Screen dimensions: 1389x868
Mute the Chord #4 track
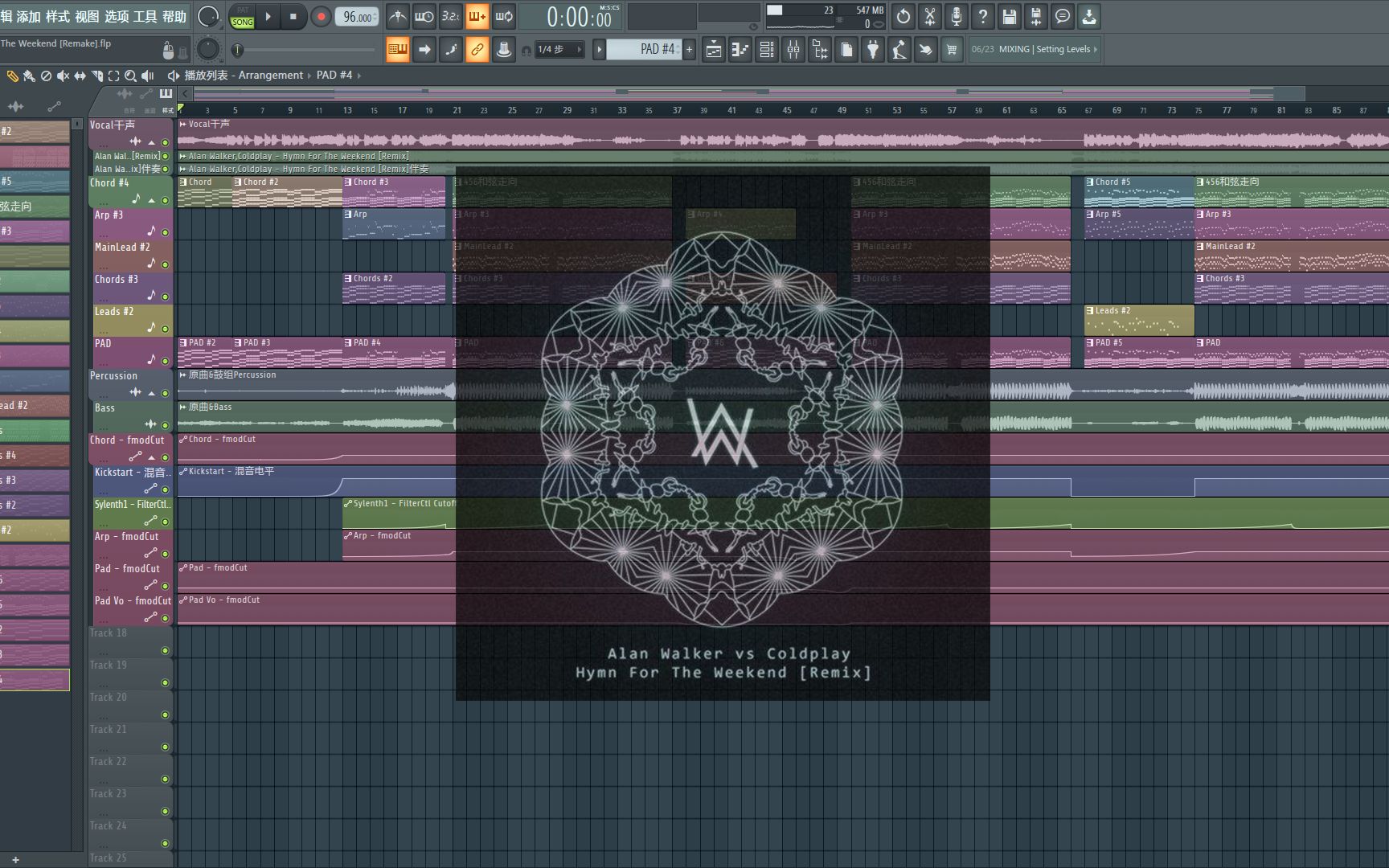point(165,200)
